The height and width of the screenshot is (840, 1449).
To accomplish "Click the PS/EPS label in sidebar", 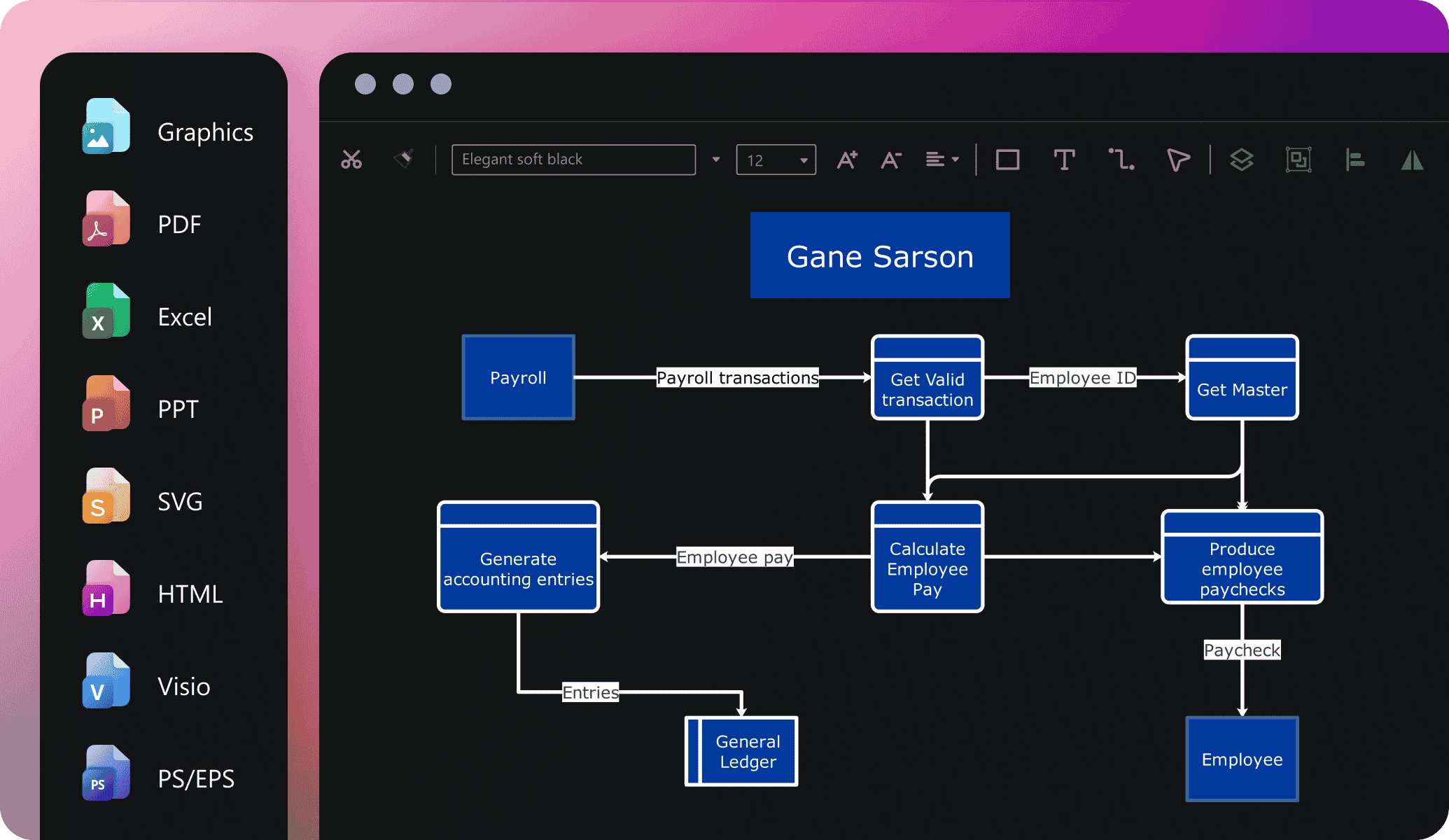I will pyautogui.click(x=196, y=779).
